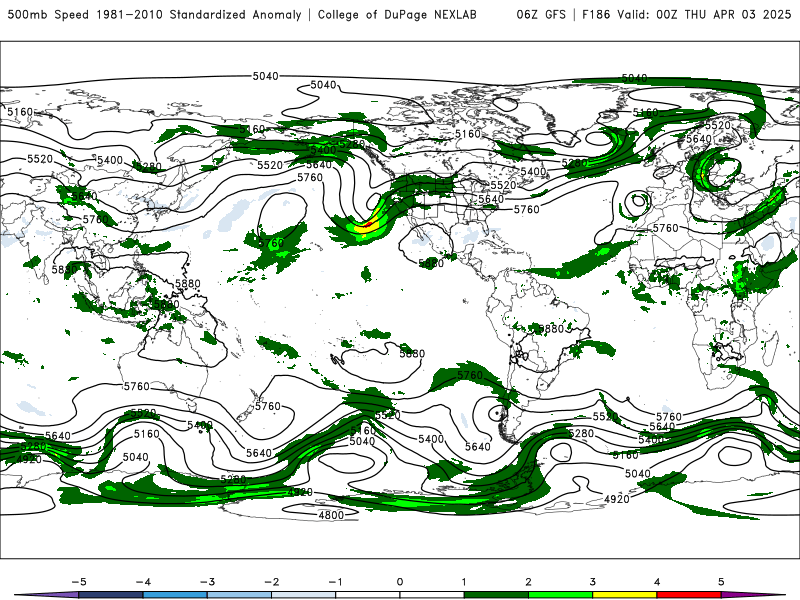Select the yellow 3-to-4 colorbar segment
The image size is (800, 600).
click(x=624, y=595)
